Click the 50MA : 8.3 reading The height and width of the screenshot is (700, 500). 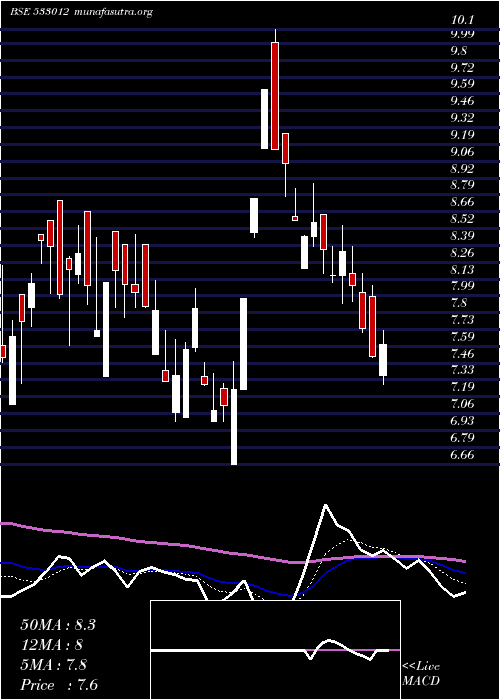point(58,625)
